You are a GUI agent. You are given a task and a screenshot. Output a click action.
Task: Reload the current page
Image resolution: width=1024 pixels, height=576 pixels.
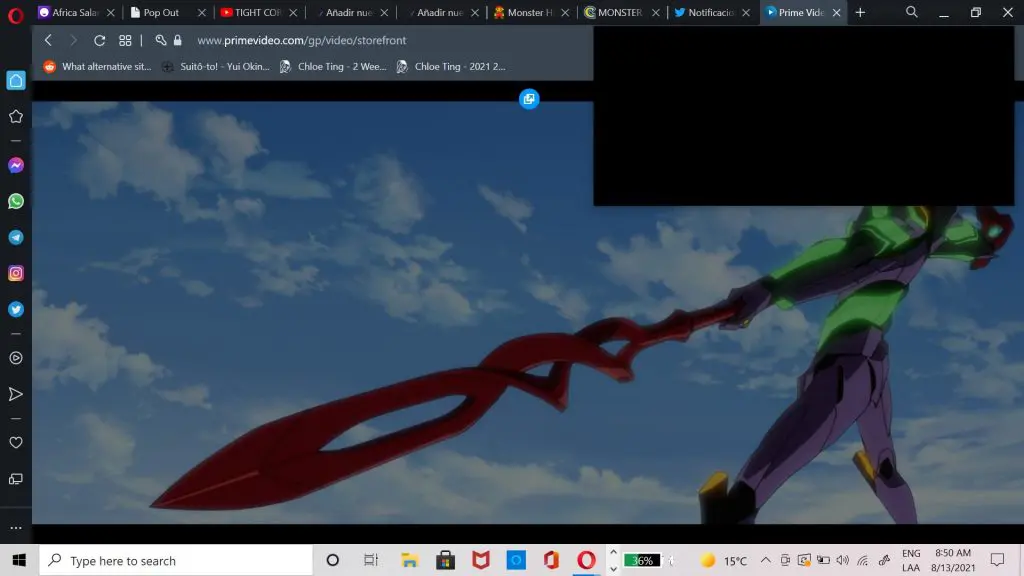click(x=99, y=41)
